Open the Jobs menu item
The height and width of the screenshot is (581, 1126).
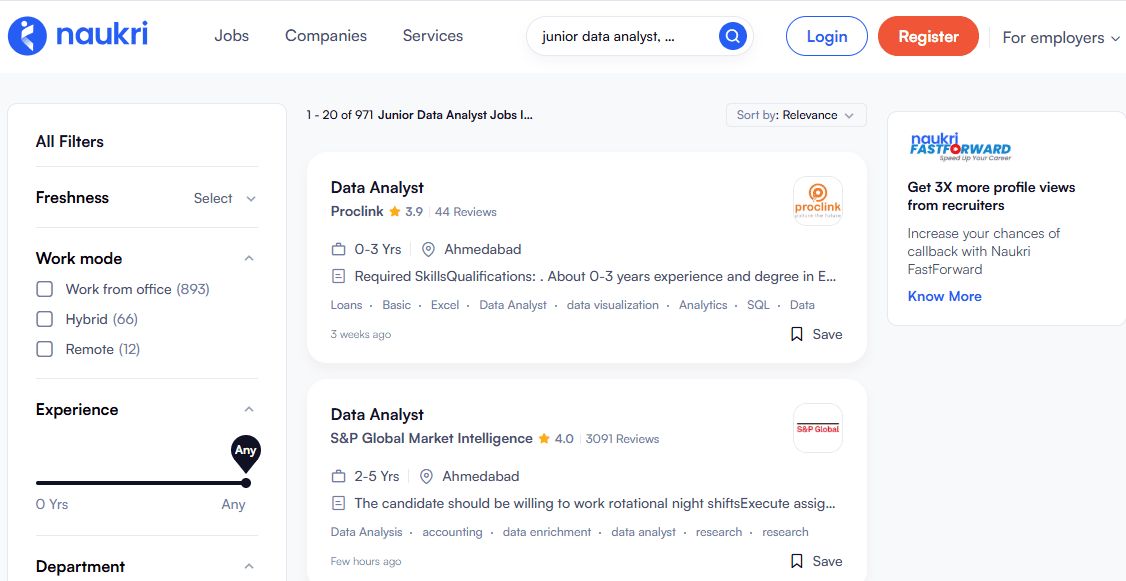point(231,35)
